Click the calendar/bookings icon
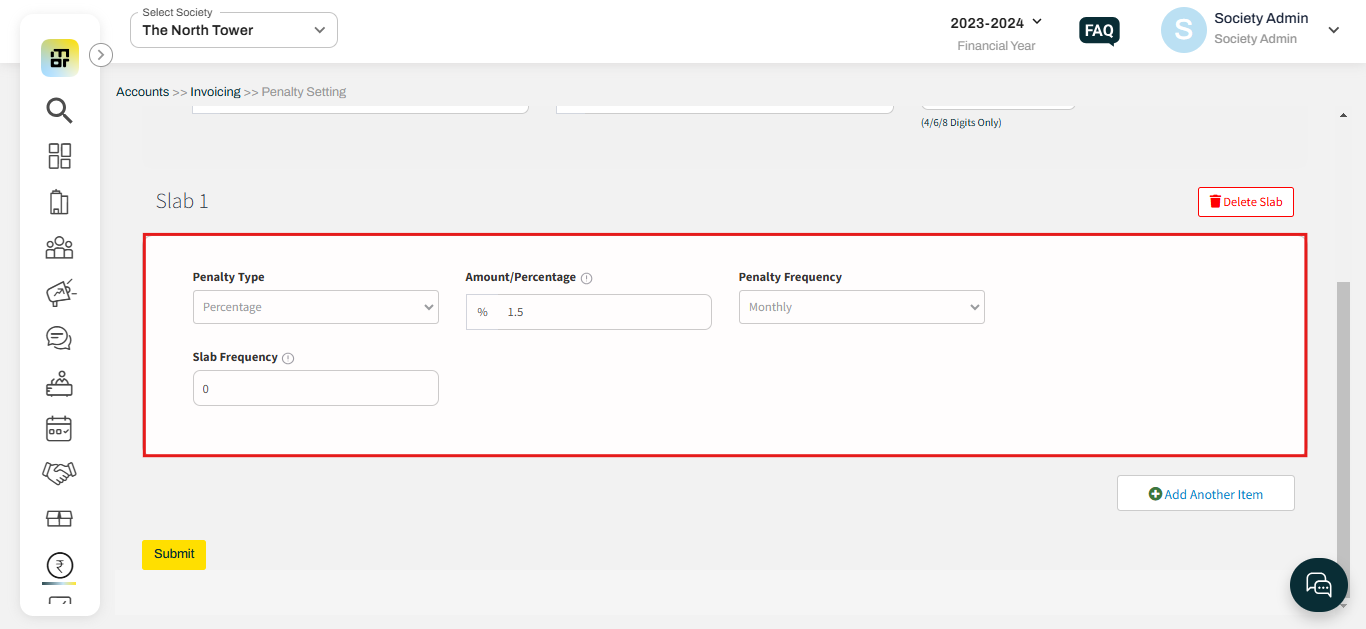 pos(59,428)
